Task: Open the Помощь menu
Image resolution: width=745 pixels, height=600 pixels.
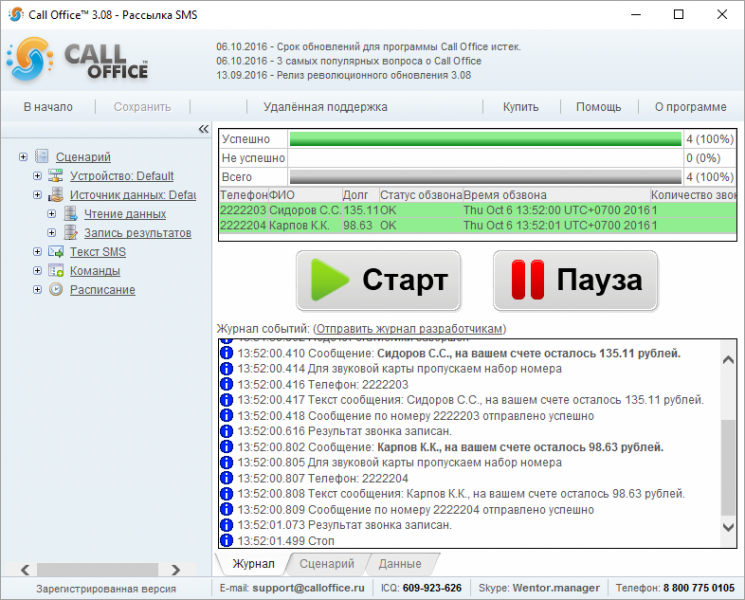Action: point(598,107)
